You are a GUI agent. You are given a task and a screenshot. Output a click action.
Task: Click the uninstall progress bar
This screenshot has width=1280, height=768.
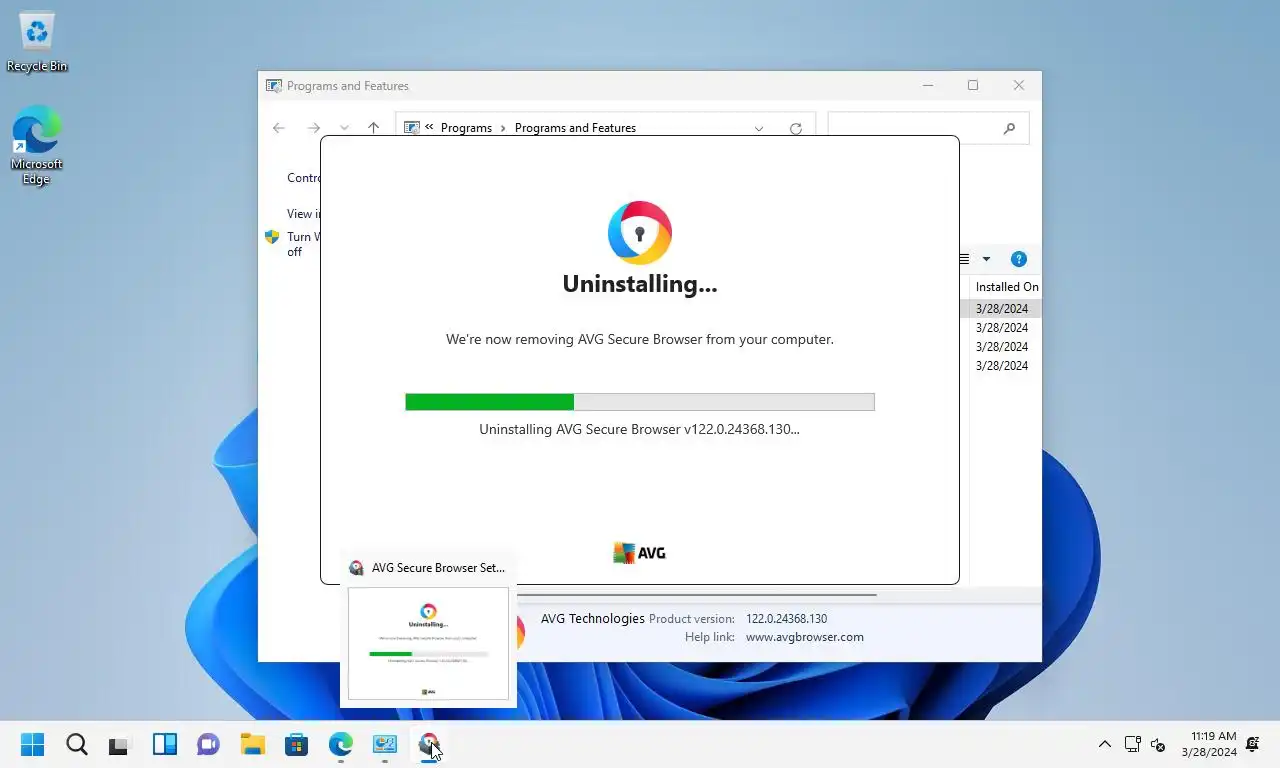[640, 402]
